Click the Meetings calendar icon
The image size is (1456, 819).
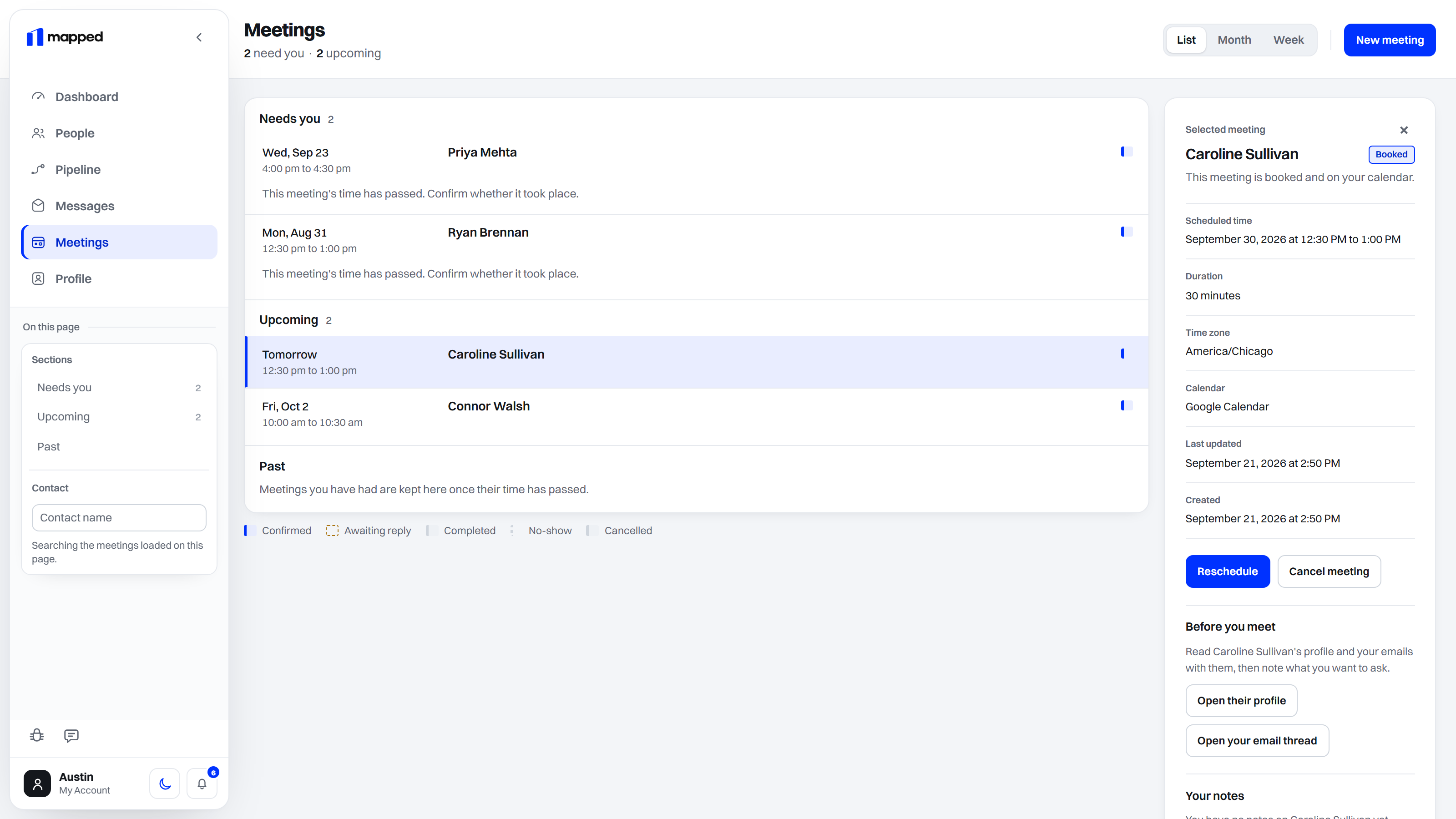click(x=38, y=243)
